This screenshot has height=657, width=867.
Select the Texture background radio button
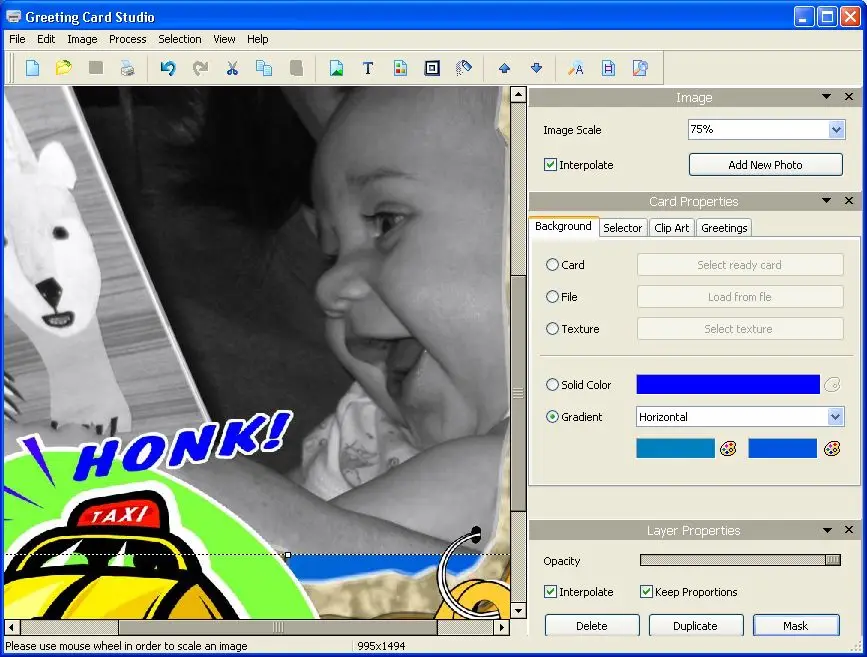552,329
